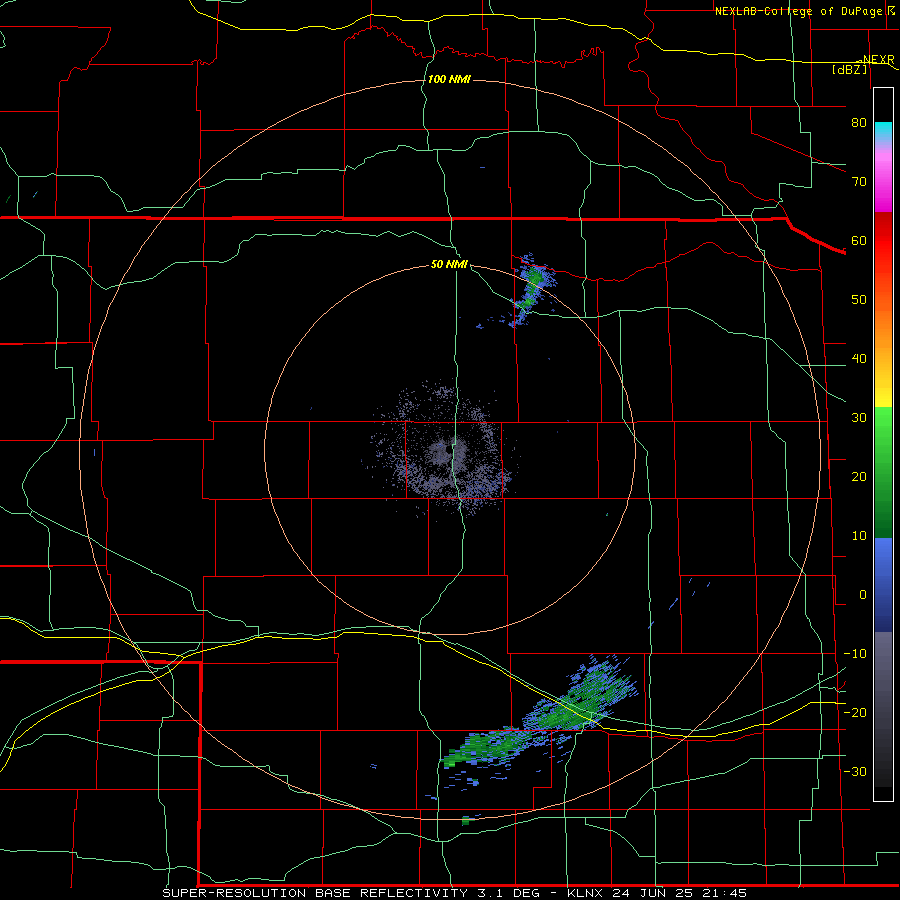
Task: Click the '70' value on dBZ scale
Action: (x=859, y=181)
